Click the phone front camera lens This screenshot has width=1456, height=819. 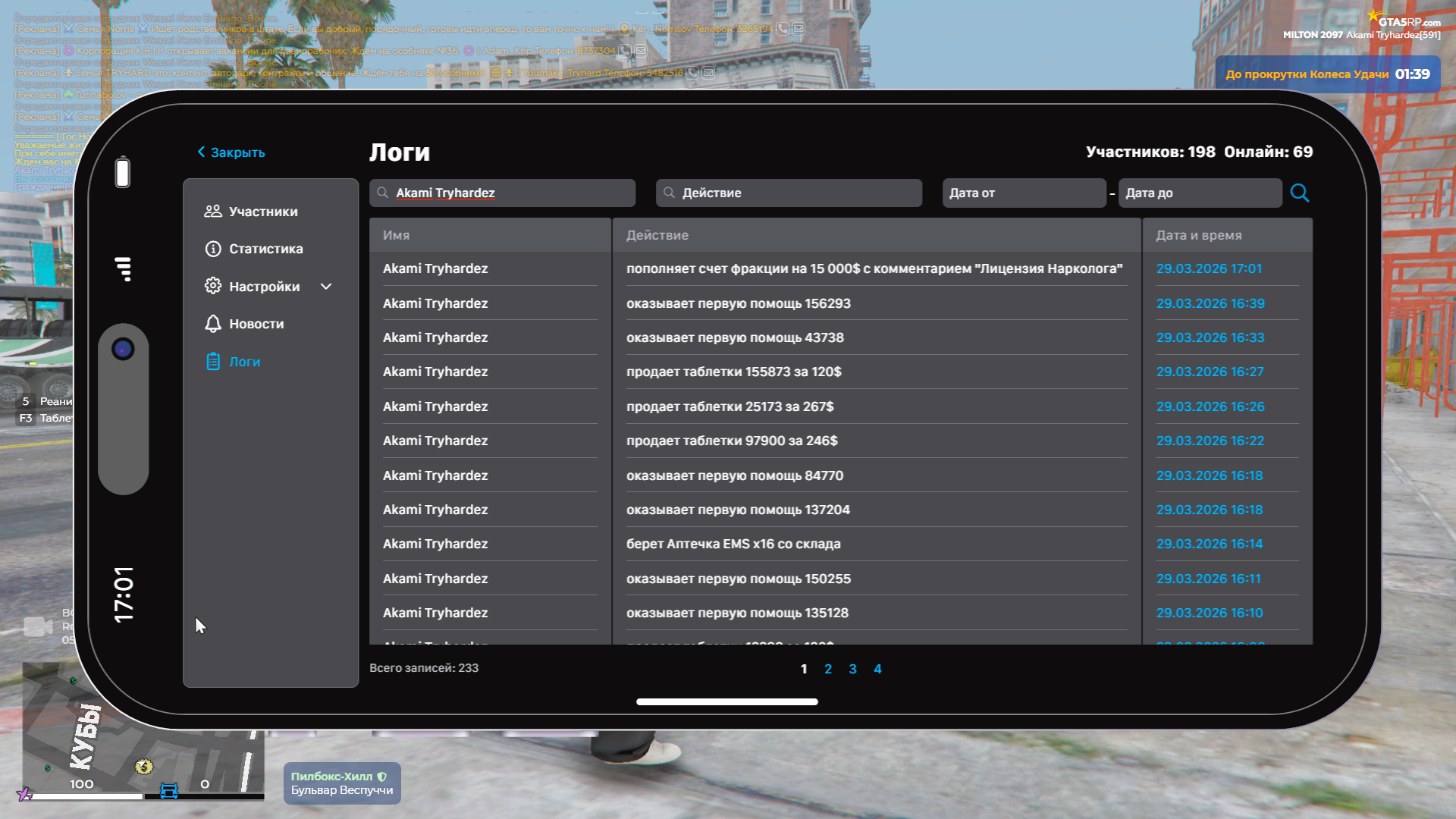123,349
